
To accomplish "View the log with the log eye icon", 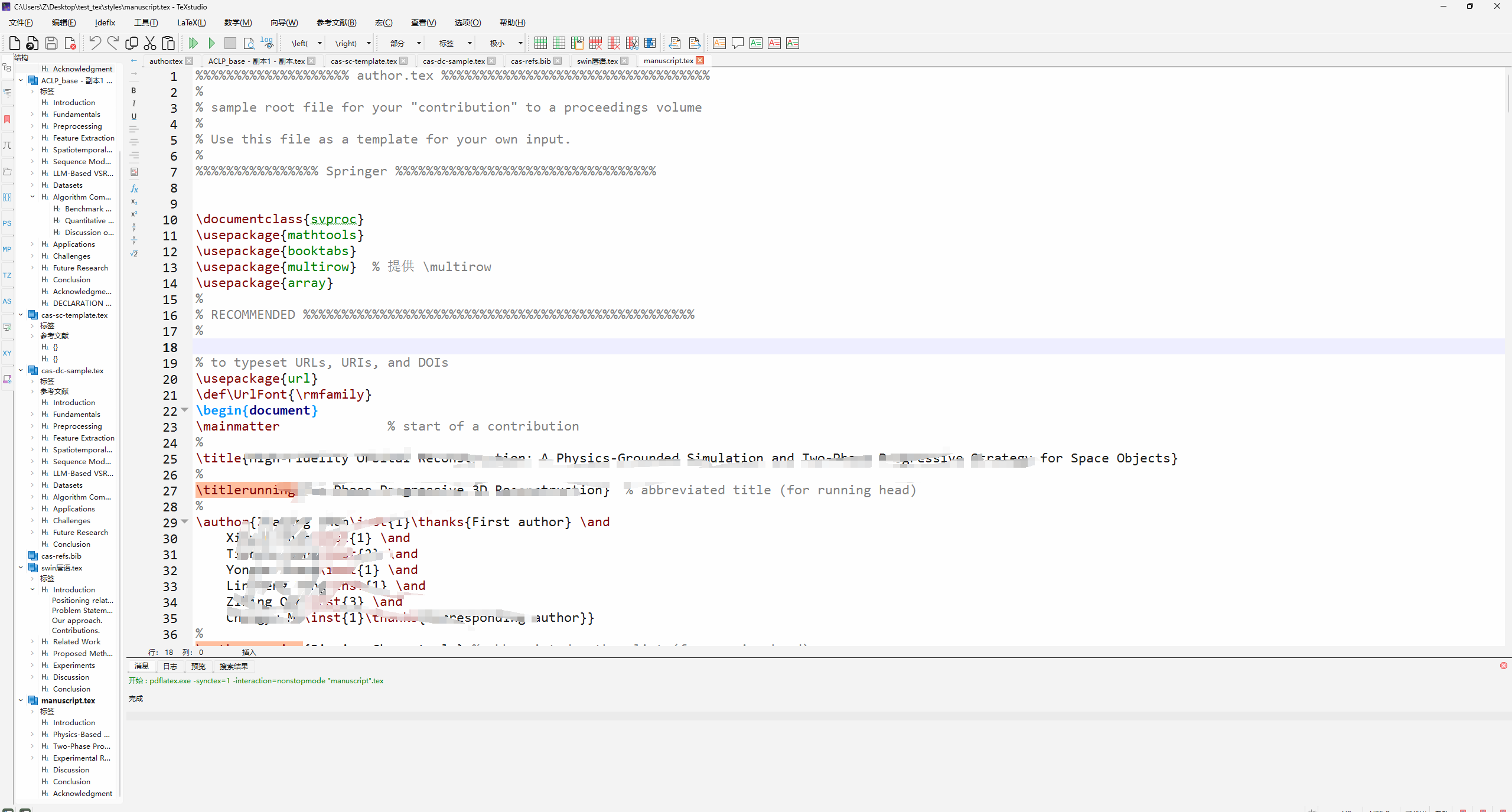I will [x=267, y=43].
